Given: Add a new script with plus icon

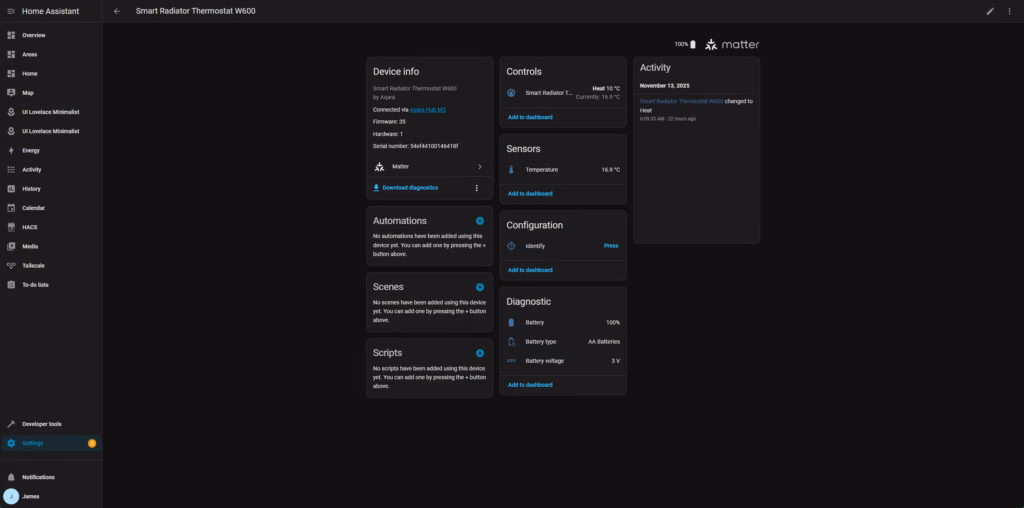Looking at the screenshot, I should tap(480, 353).
